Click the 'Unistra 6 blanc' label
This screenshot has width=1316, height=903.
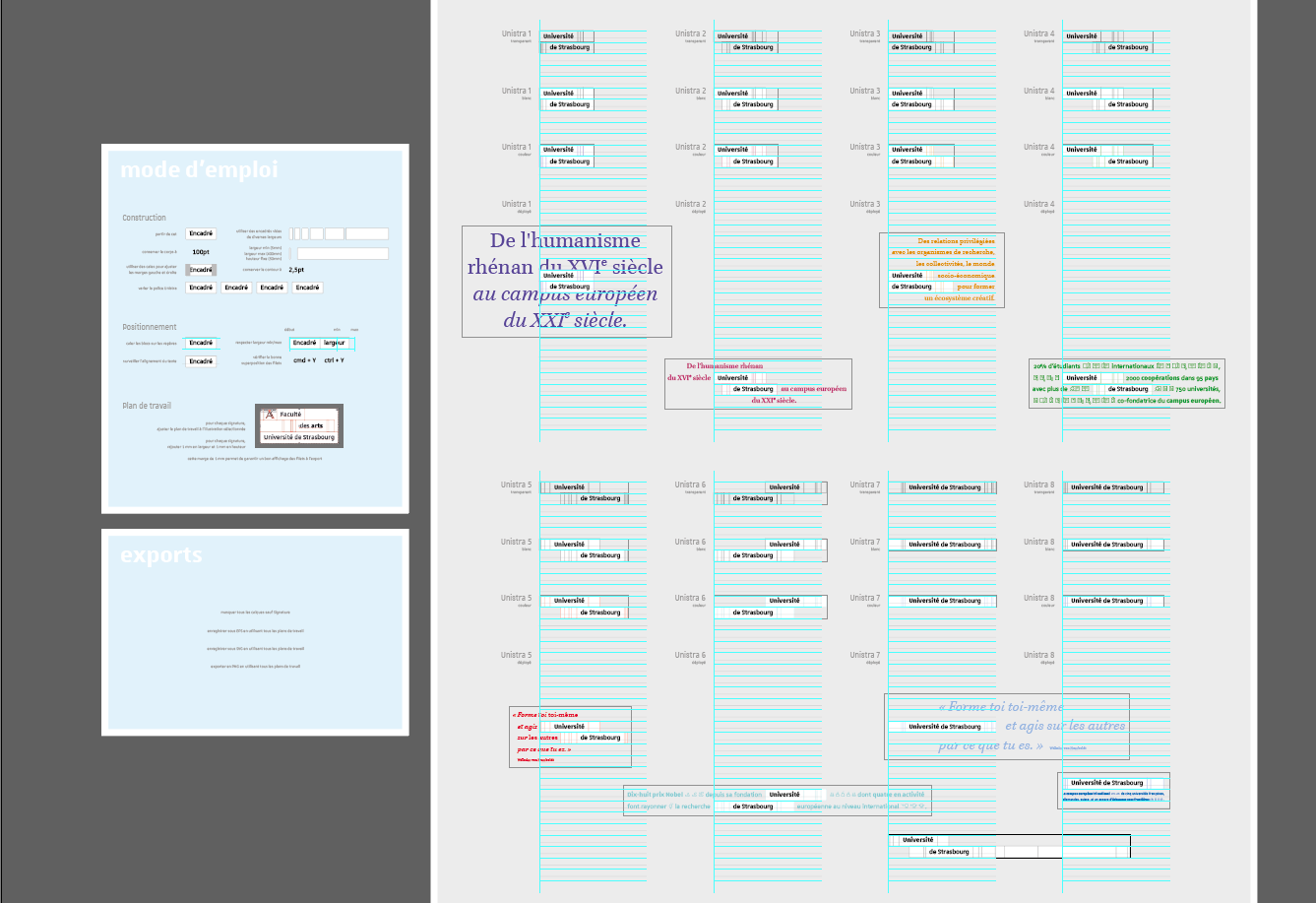(x=690, y=545)
